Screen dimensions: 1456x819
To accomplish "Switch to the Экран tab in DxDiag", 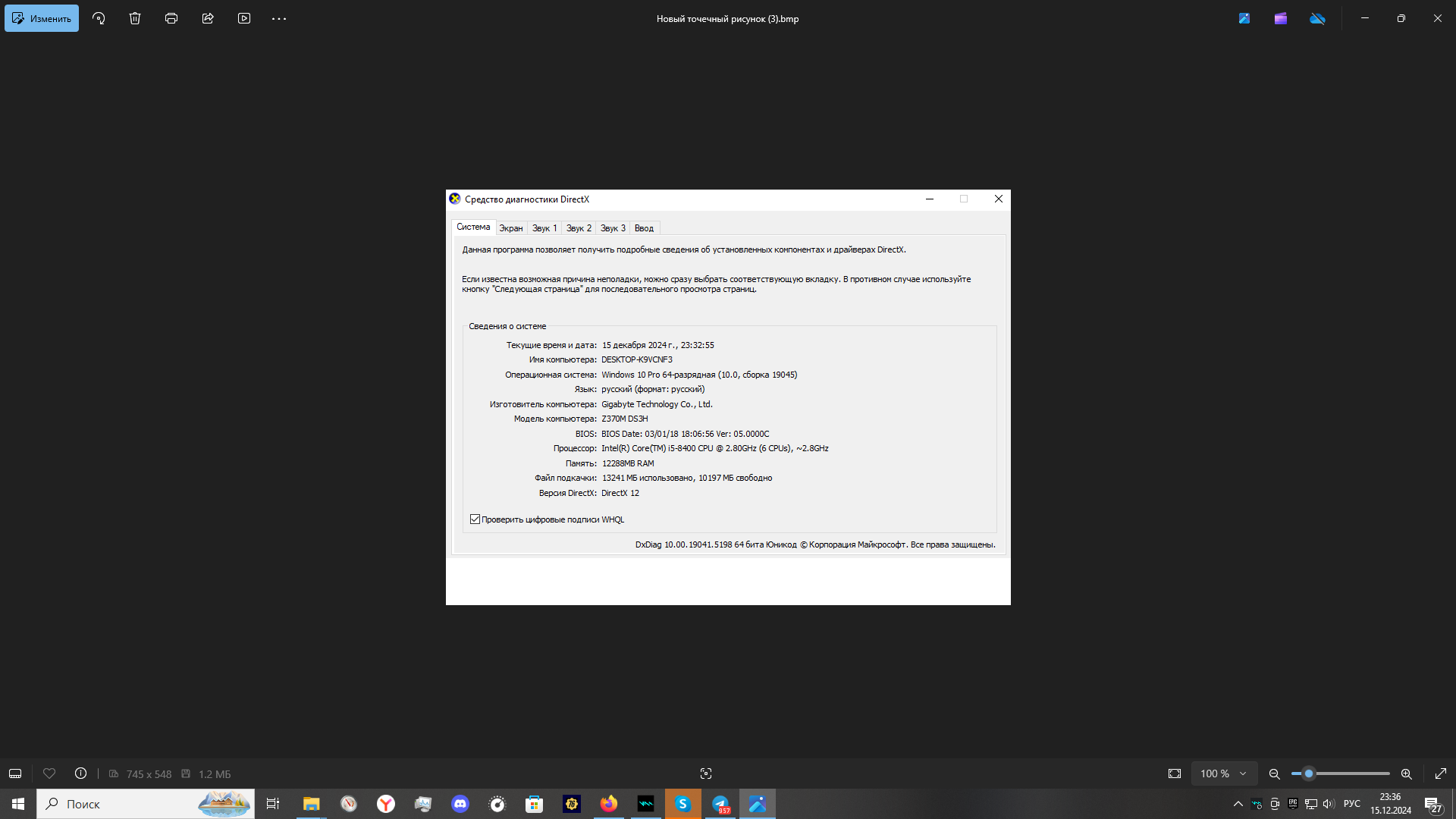I will [x=511, y=227].
